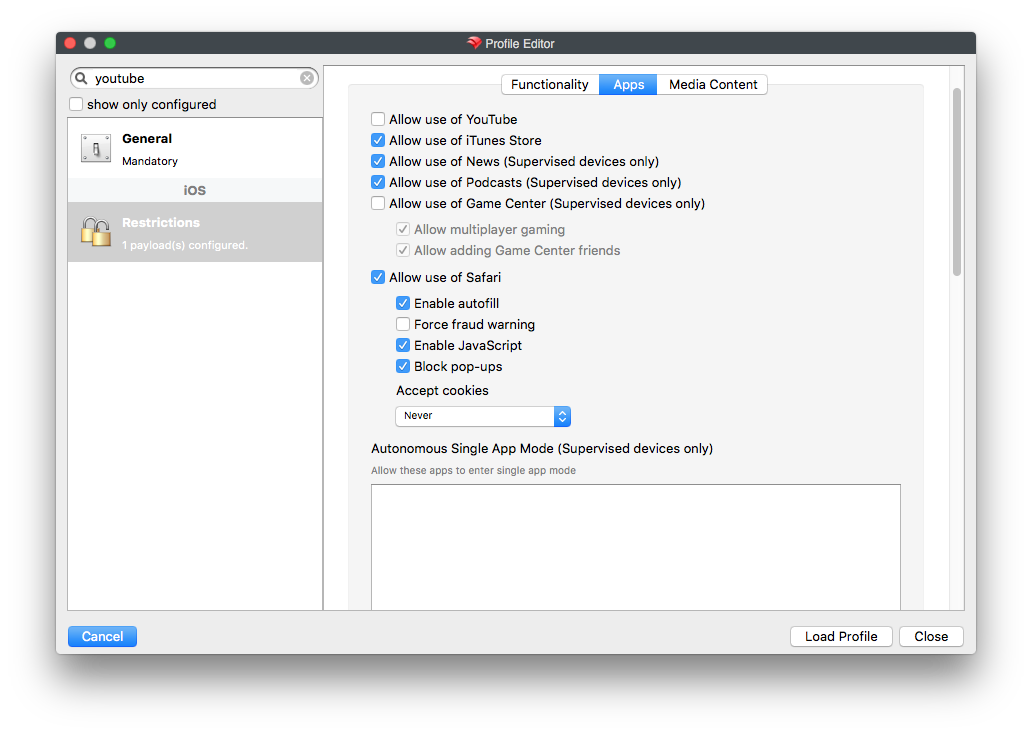This screenshot has width=1032, height=734.
Task: Check Allow use of Game Center
Action: [378, 203]
